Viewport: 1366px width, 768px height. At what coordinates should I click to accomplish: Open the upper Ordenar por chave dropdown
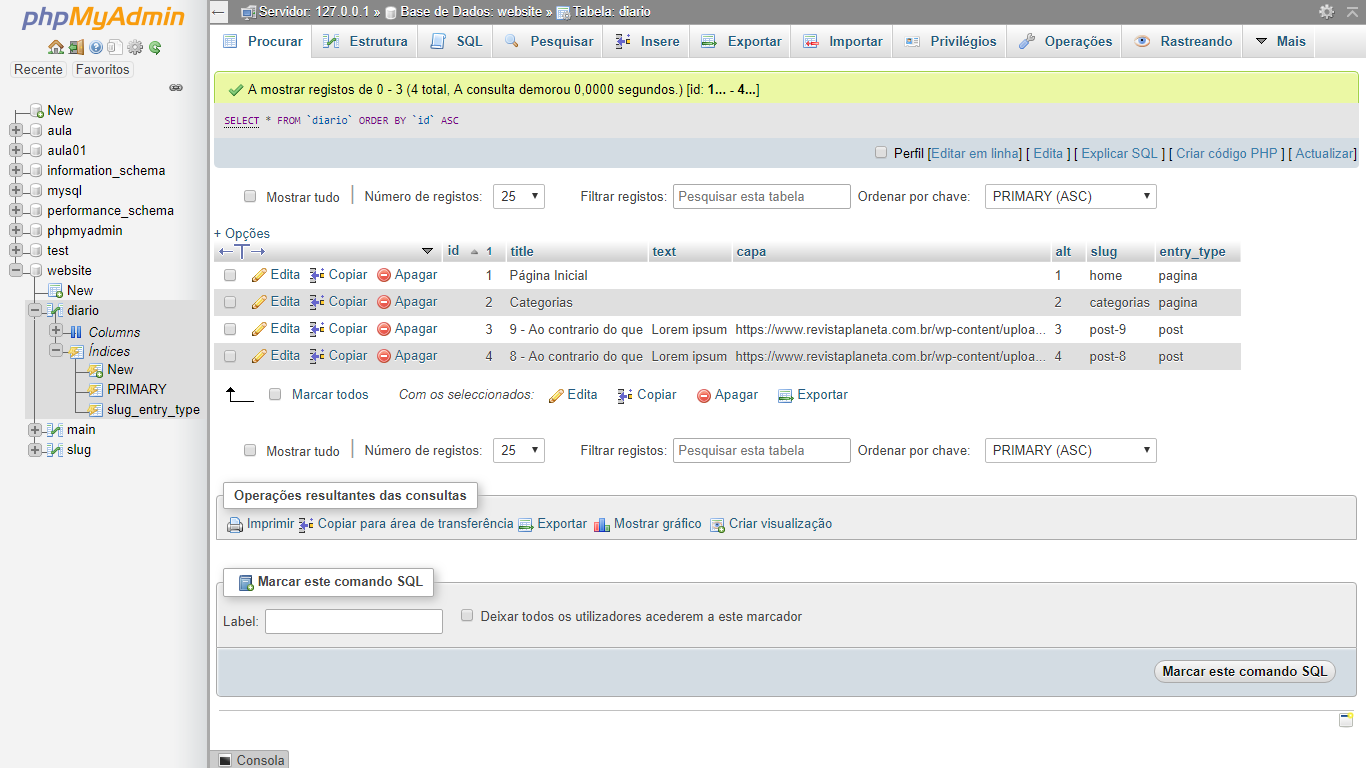coord(1071,197)
